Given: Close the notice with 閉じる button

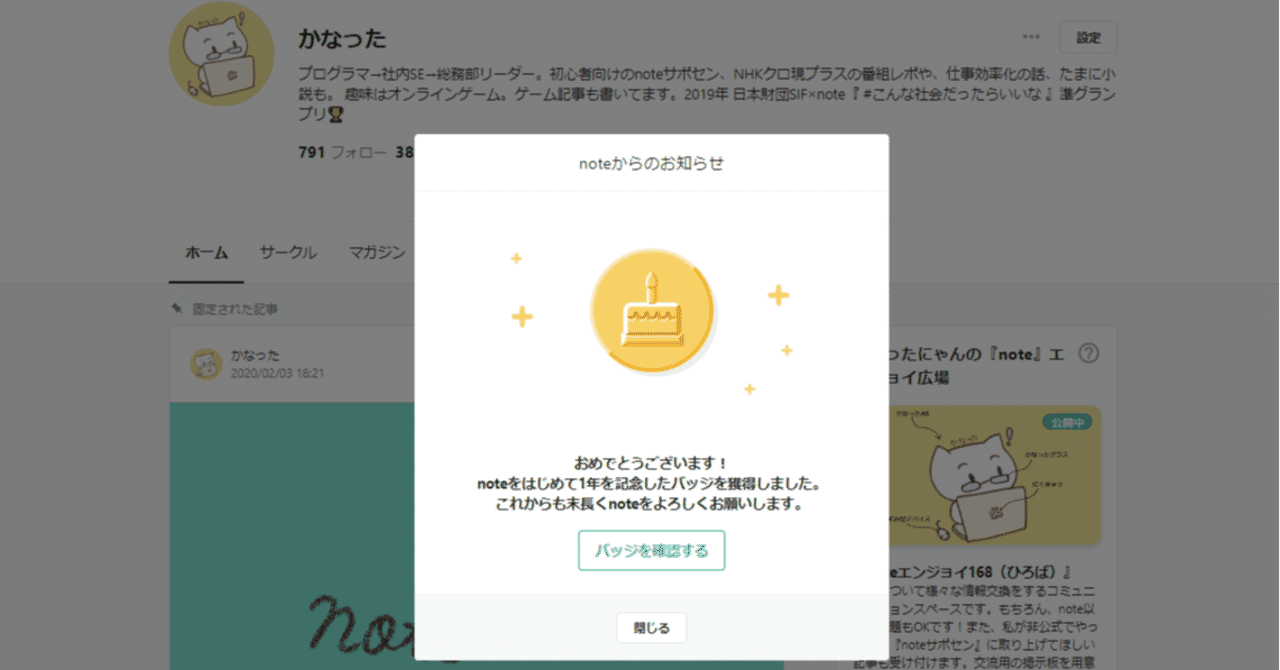Looking at the screenshot, I should coord(651,628).
